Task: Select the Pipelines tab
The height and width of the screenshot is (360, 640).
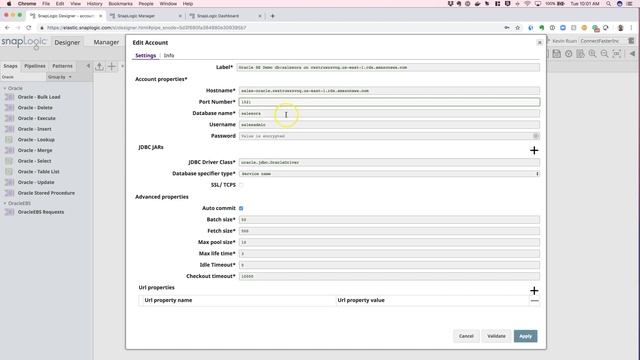Action: coord(35,66)
